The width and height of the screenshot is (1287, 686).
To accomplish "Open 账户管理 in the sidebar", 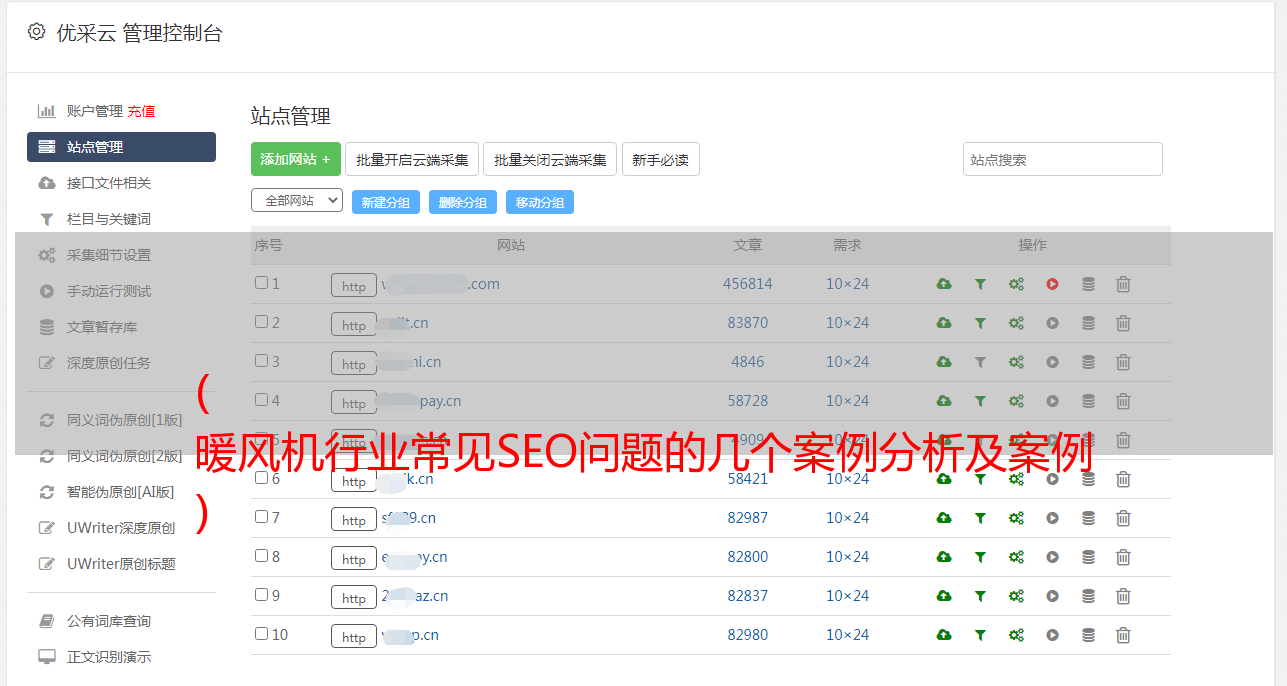I will tap(94, 111).
